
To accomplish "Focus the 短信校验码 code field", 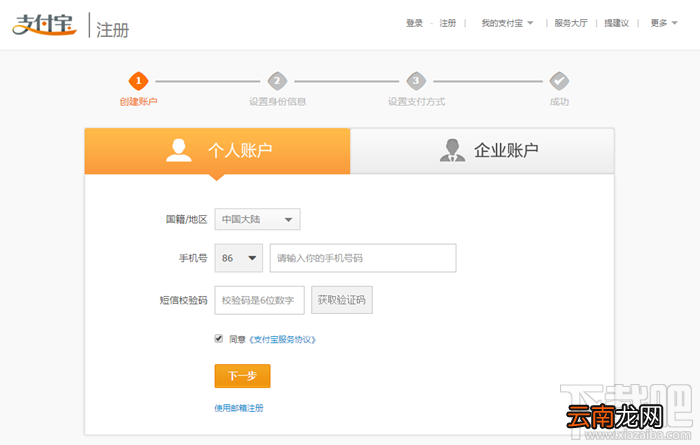I will tap(259, 300).
